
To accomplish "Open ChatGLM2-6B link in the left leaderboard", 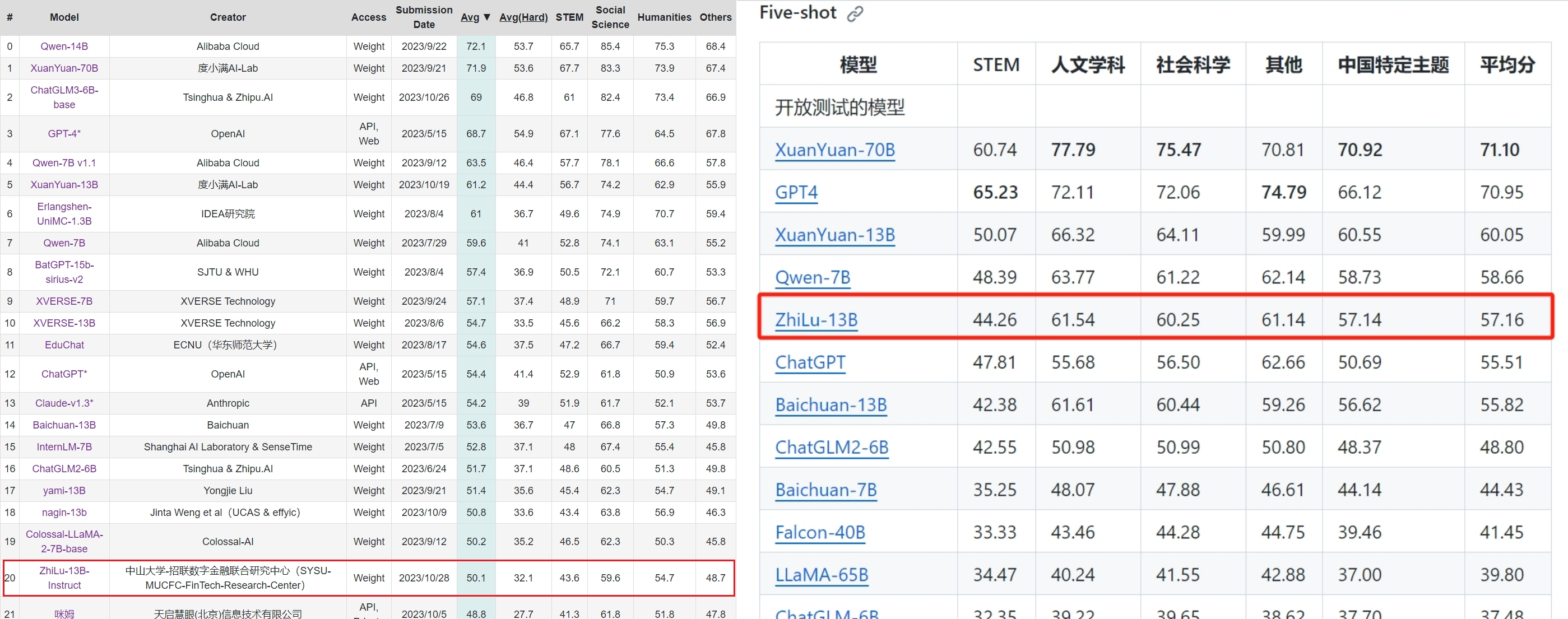I will [64, 469].
